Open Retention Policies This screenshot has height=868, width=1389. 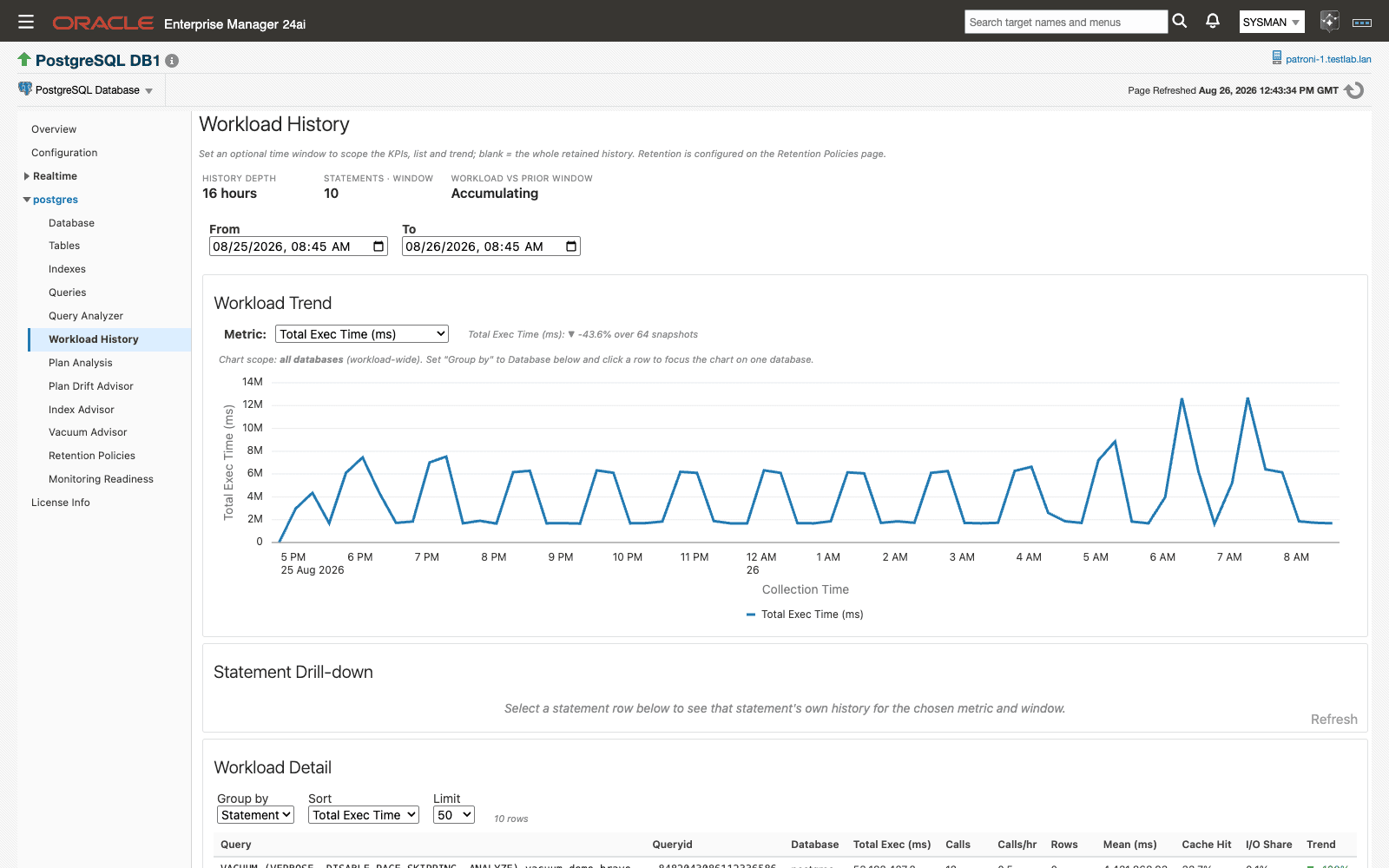92,456
